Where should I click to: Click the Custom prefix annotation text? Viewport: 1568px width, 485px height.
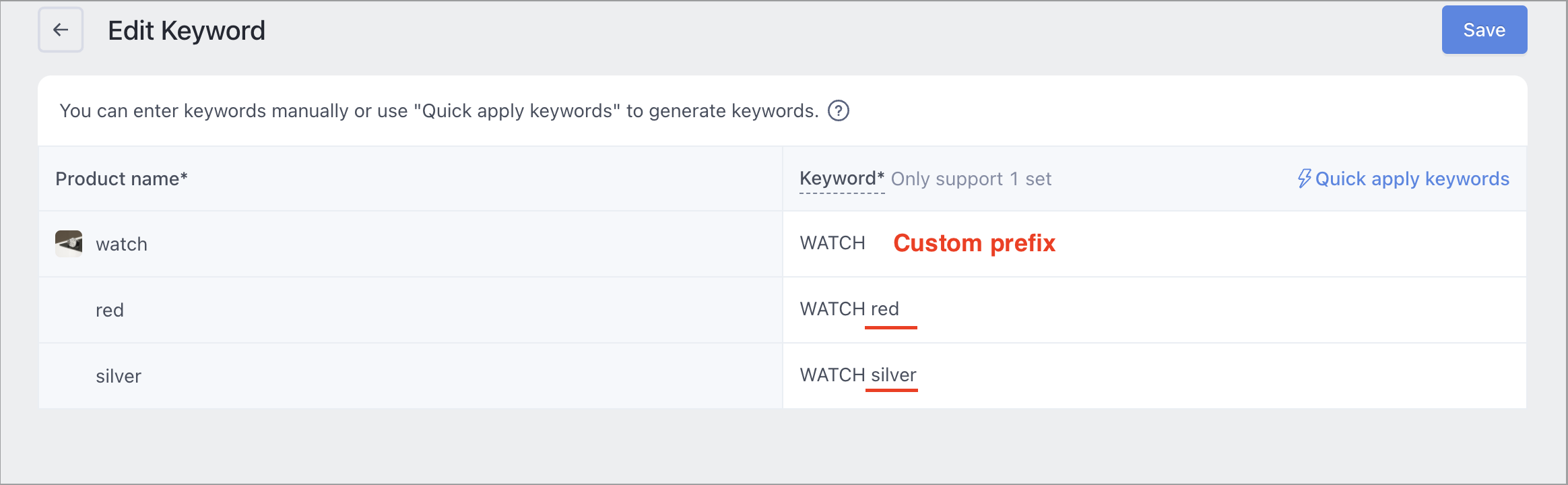[x=974, y=243]
